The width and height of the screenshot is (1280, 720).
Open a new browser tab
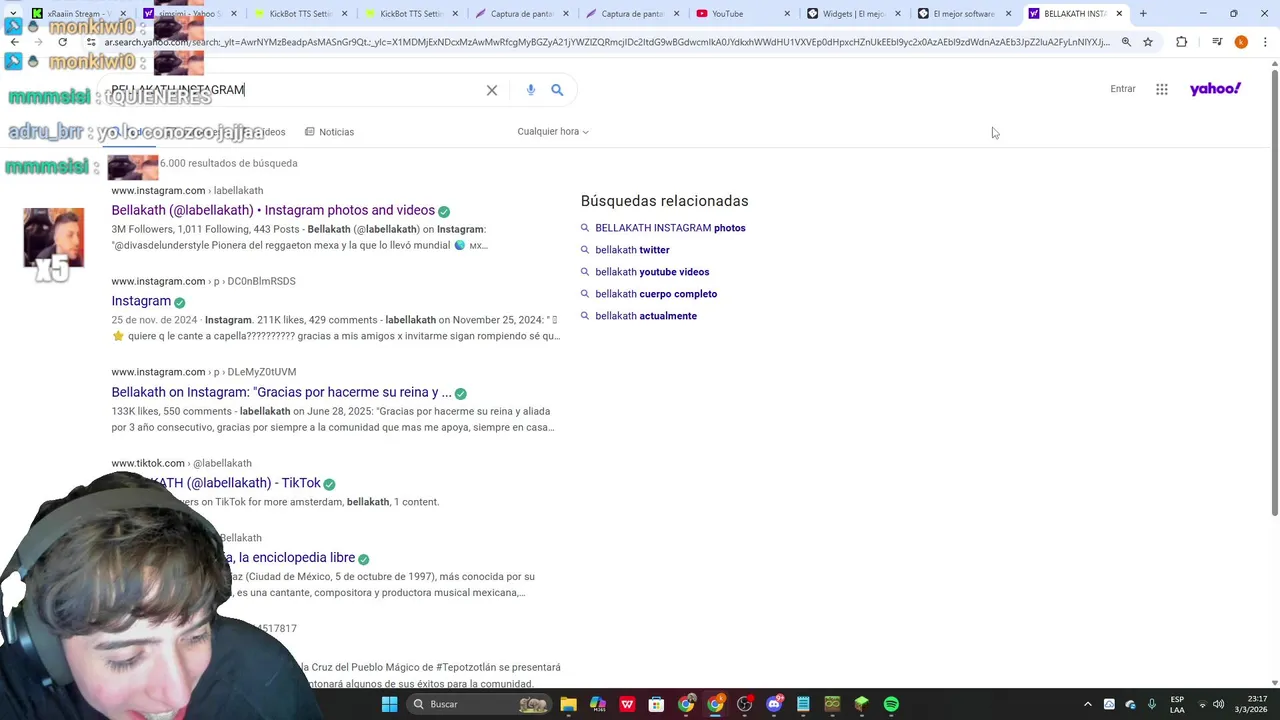tap(1143, 14)
